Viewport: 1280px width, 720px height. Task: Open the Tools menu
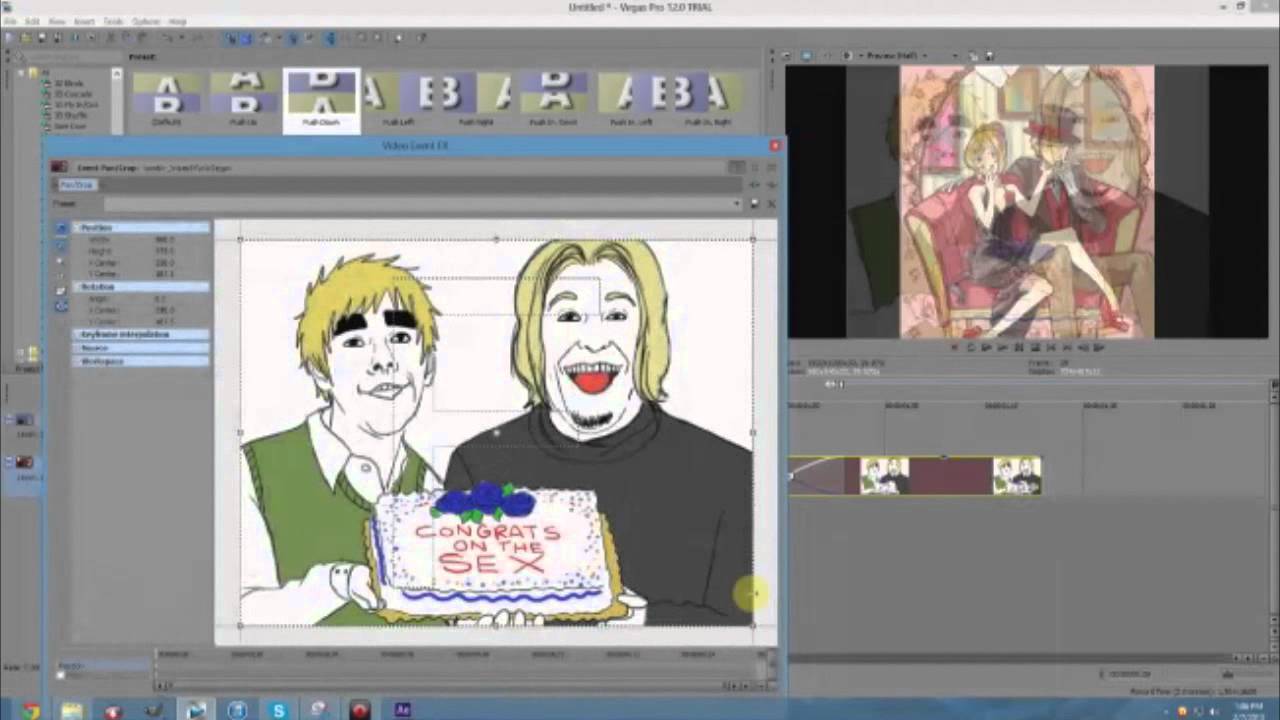pyautogui.click(x=113, y=21)
